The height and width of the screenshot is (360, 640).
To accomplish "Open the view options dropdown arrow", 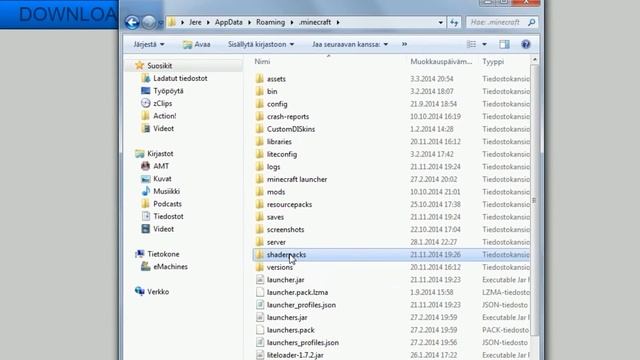I will pos(484,44).
